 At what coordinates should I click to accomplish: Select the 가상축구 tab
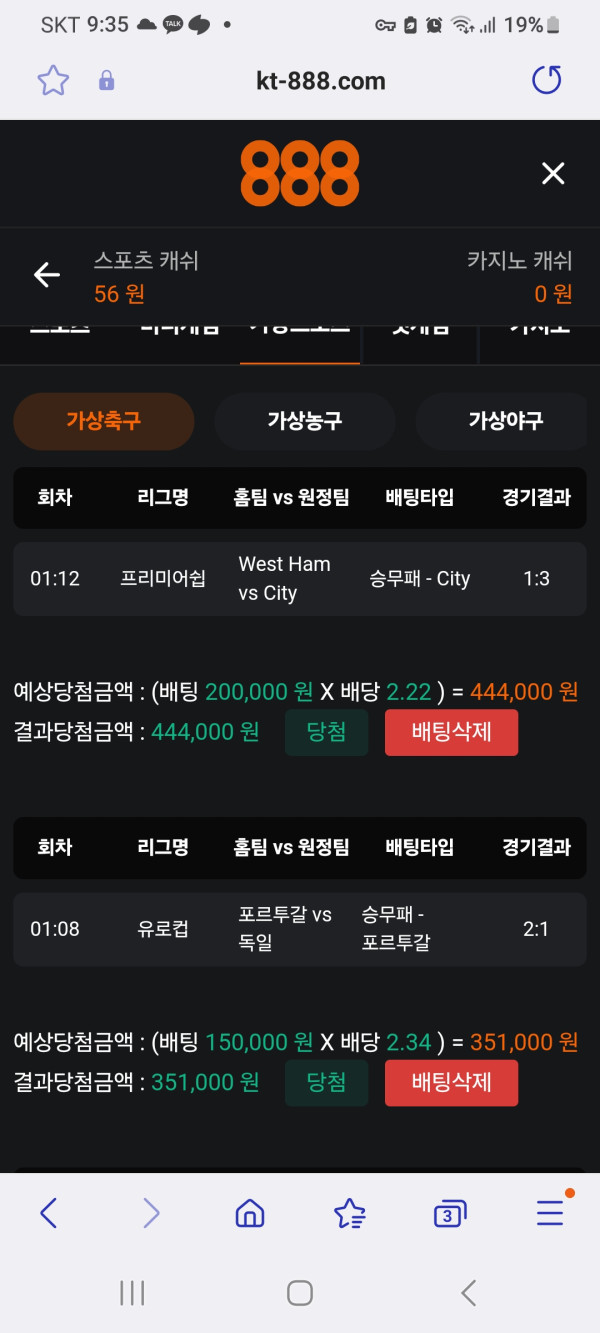point(103,421)
